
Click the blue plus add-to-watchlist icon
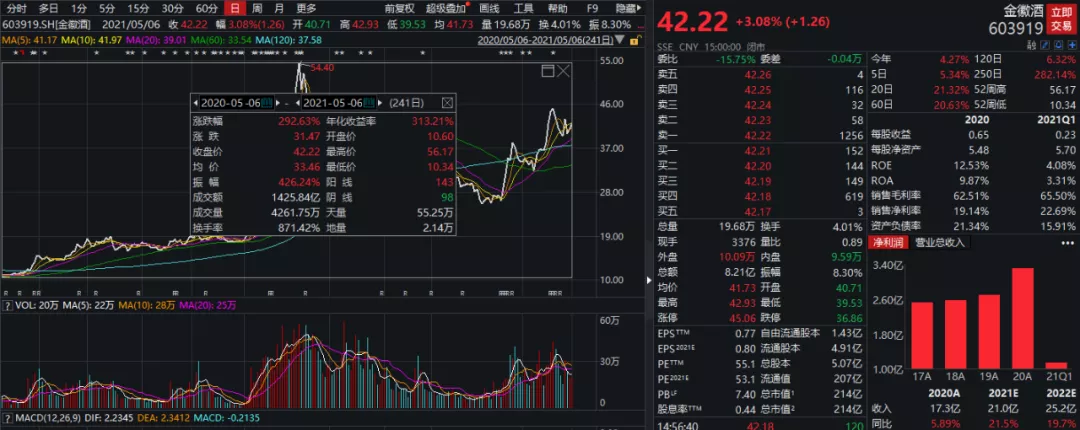[1070, 47]
